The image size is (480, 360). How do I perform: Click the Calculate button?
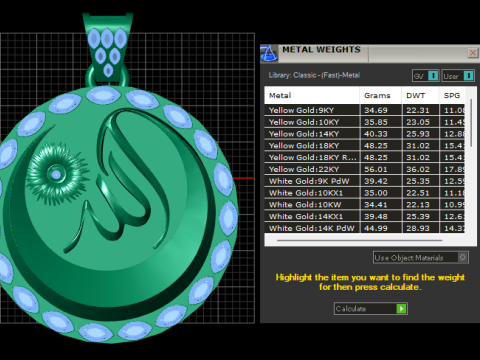click(x=371, y=309)
